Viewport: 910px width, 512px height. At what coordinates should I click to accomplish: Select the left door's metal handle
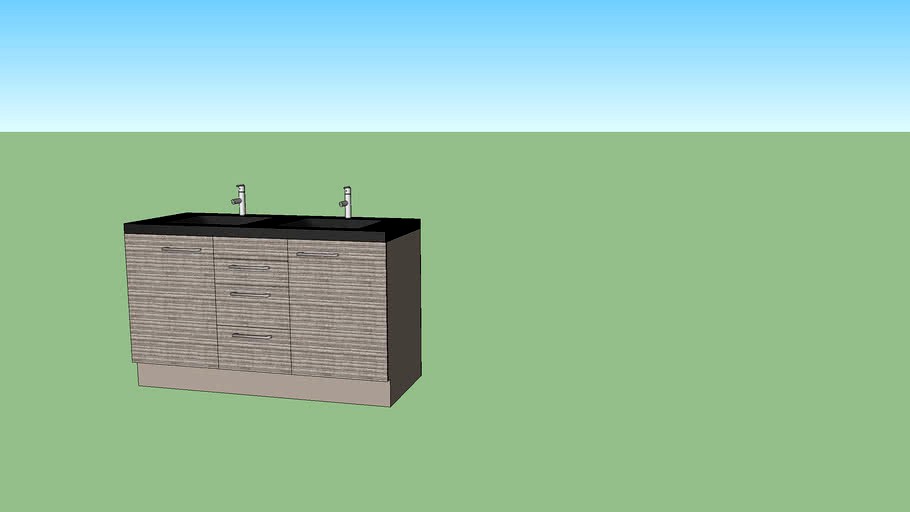click(181, 250)
